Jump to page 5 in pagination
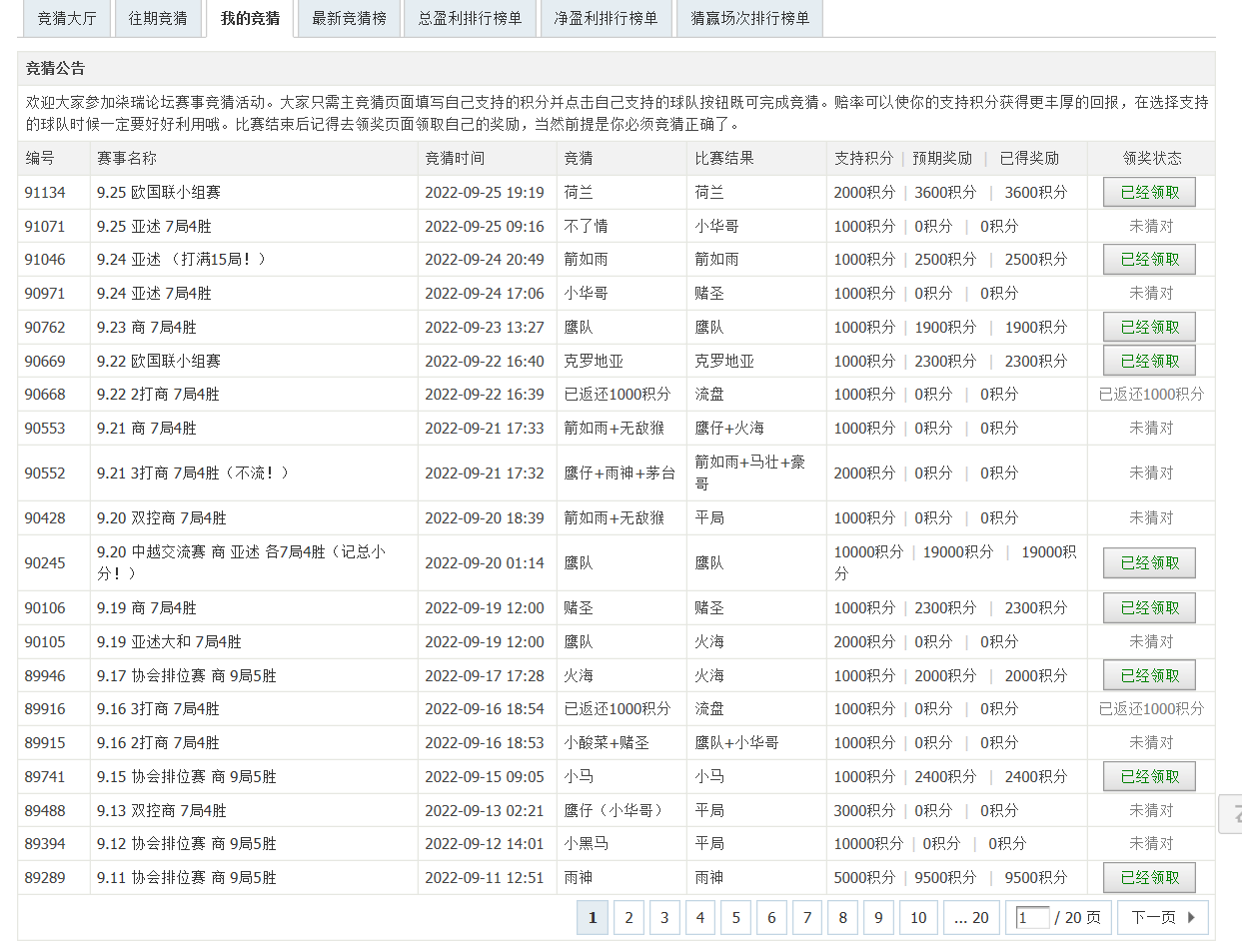 point(735,918)
